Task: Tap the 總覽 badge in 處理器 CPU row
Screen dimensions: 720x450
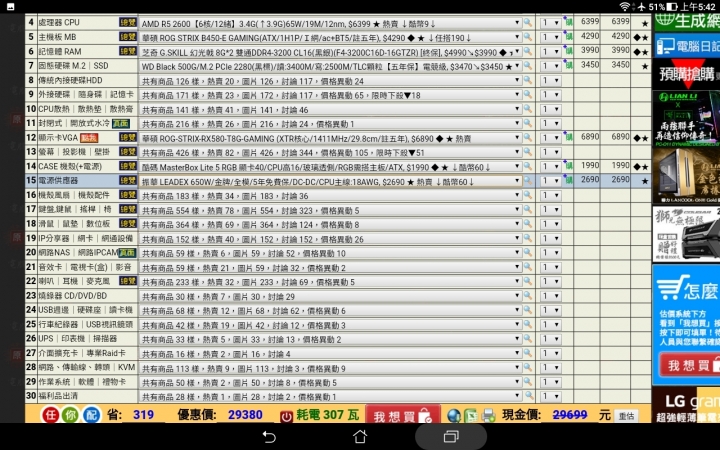Action: 128,22
